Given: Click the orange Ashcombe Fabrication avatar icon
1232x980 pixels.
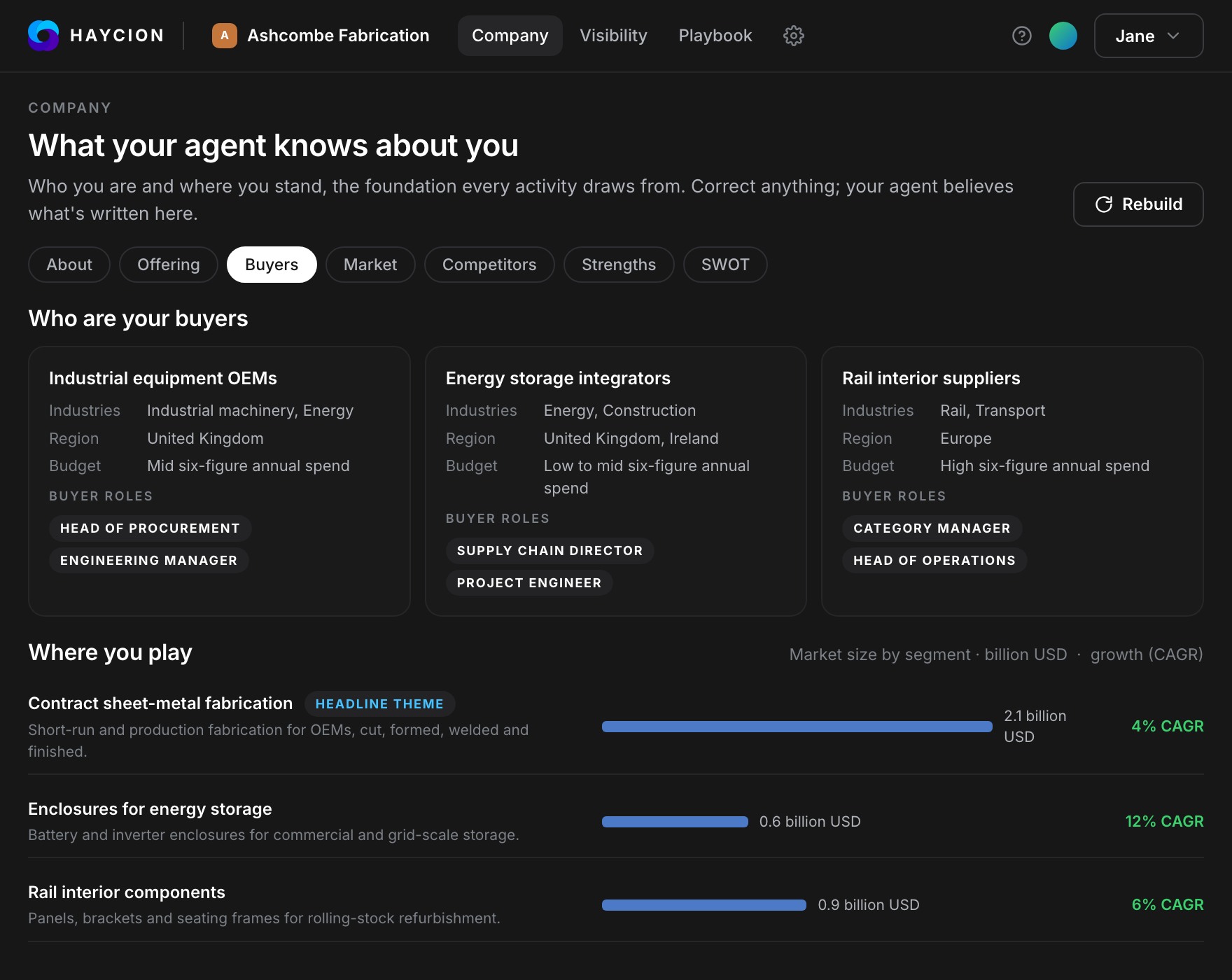Looking at the screenshot, I should [x=225, y=36].
